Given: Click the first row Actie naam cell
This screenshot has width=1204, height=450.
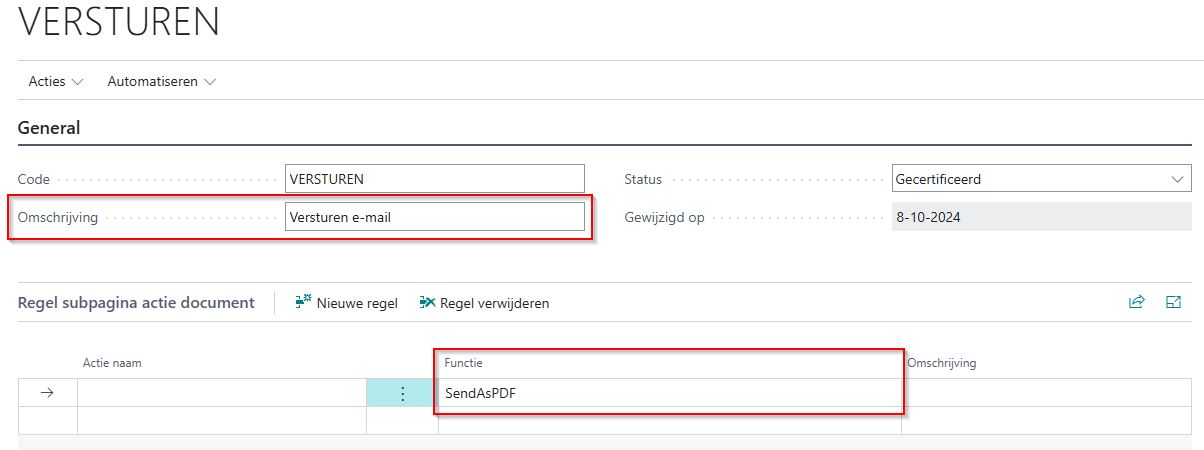Looking at the screenshot, I should tap(221, 393).
